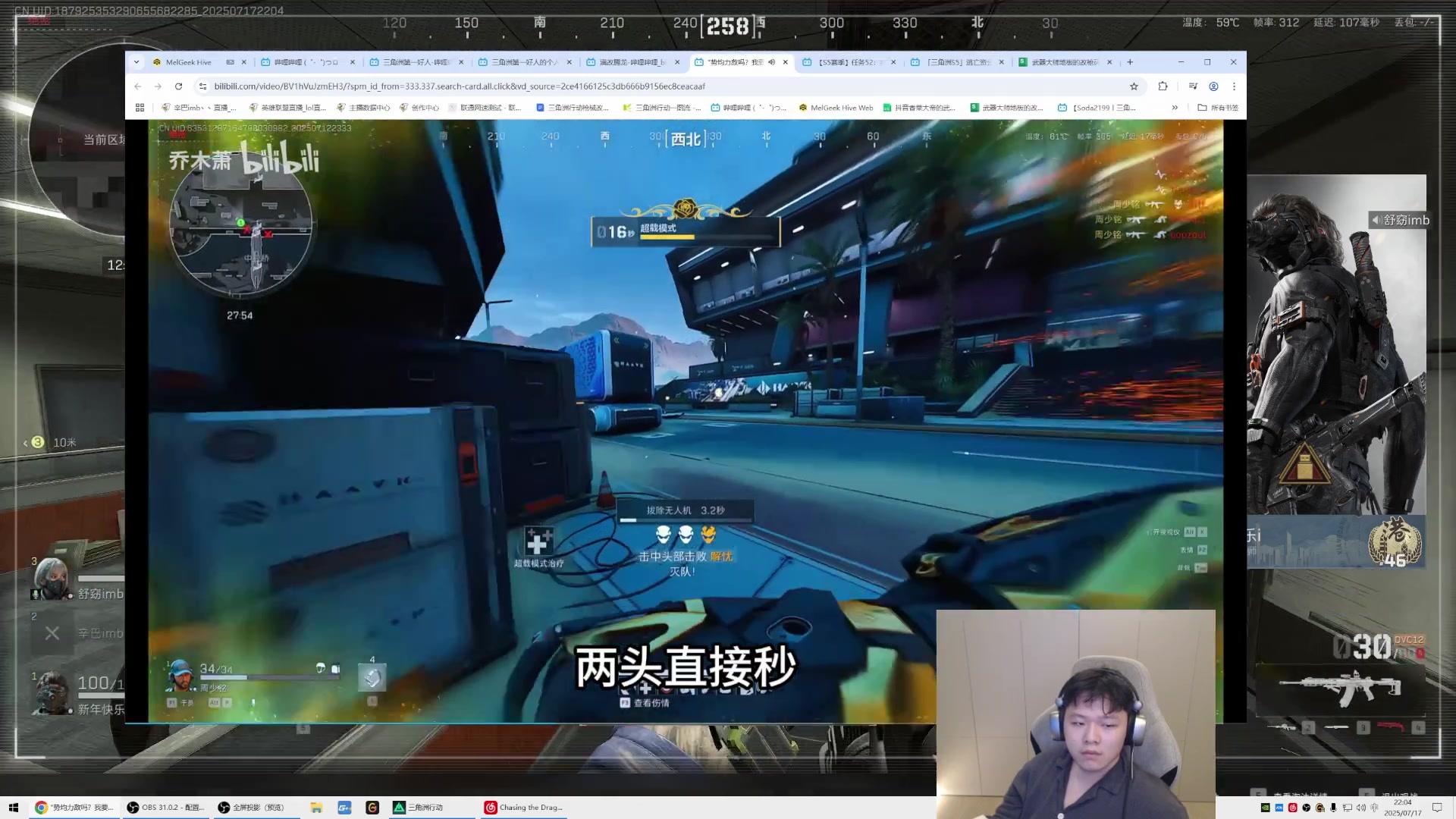The height and width of the screenshot is (819, 1456).
Task: Switch to the 武器大师地板的改枪 tab
Action: (1066, 62)
